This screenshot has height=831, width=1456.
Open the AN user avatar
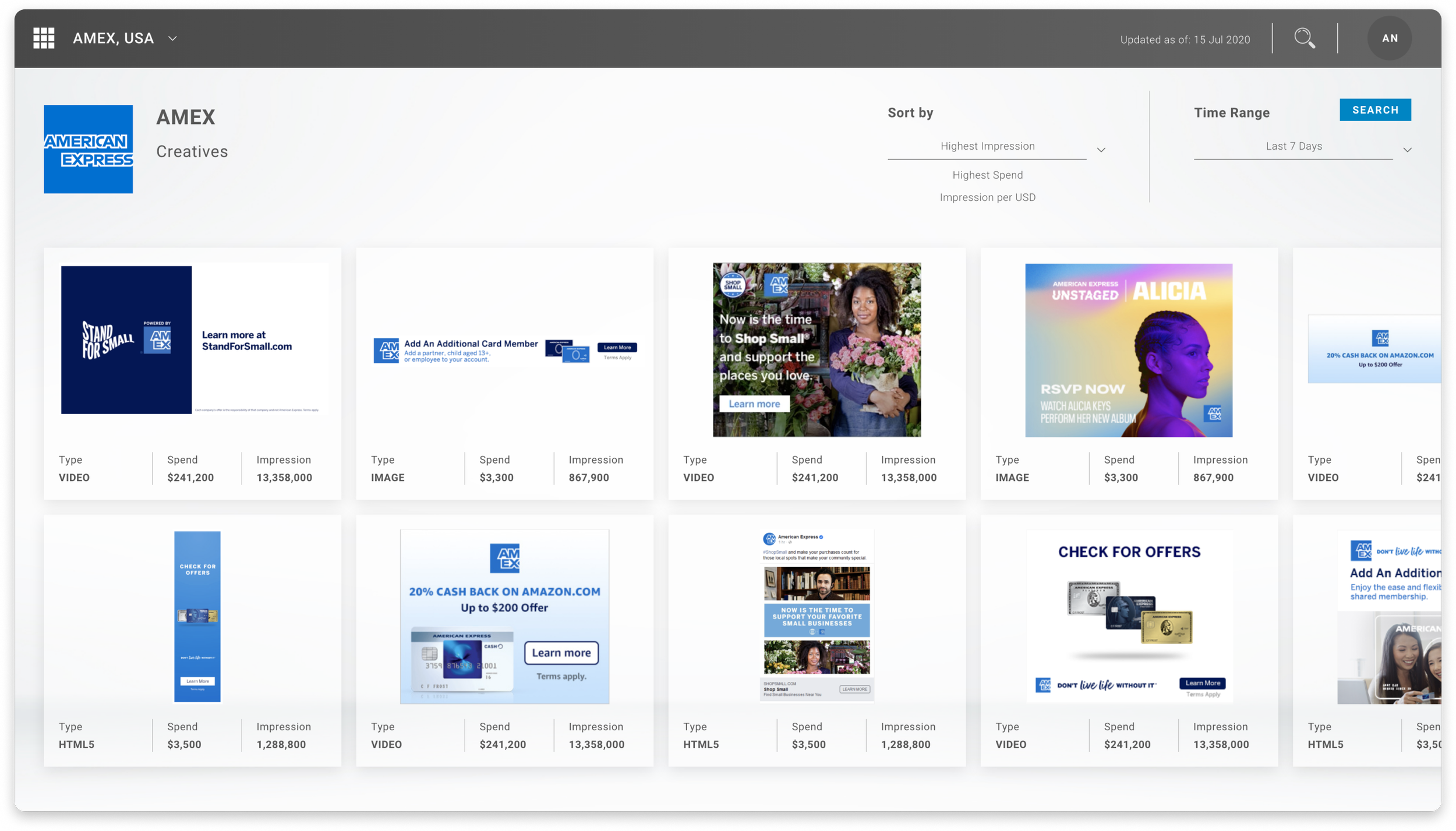click(x=1389, y=38)
